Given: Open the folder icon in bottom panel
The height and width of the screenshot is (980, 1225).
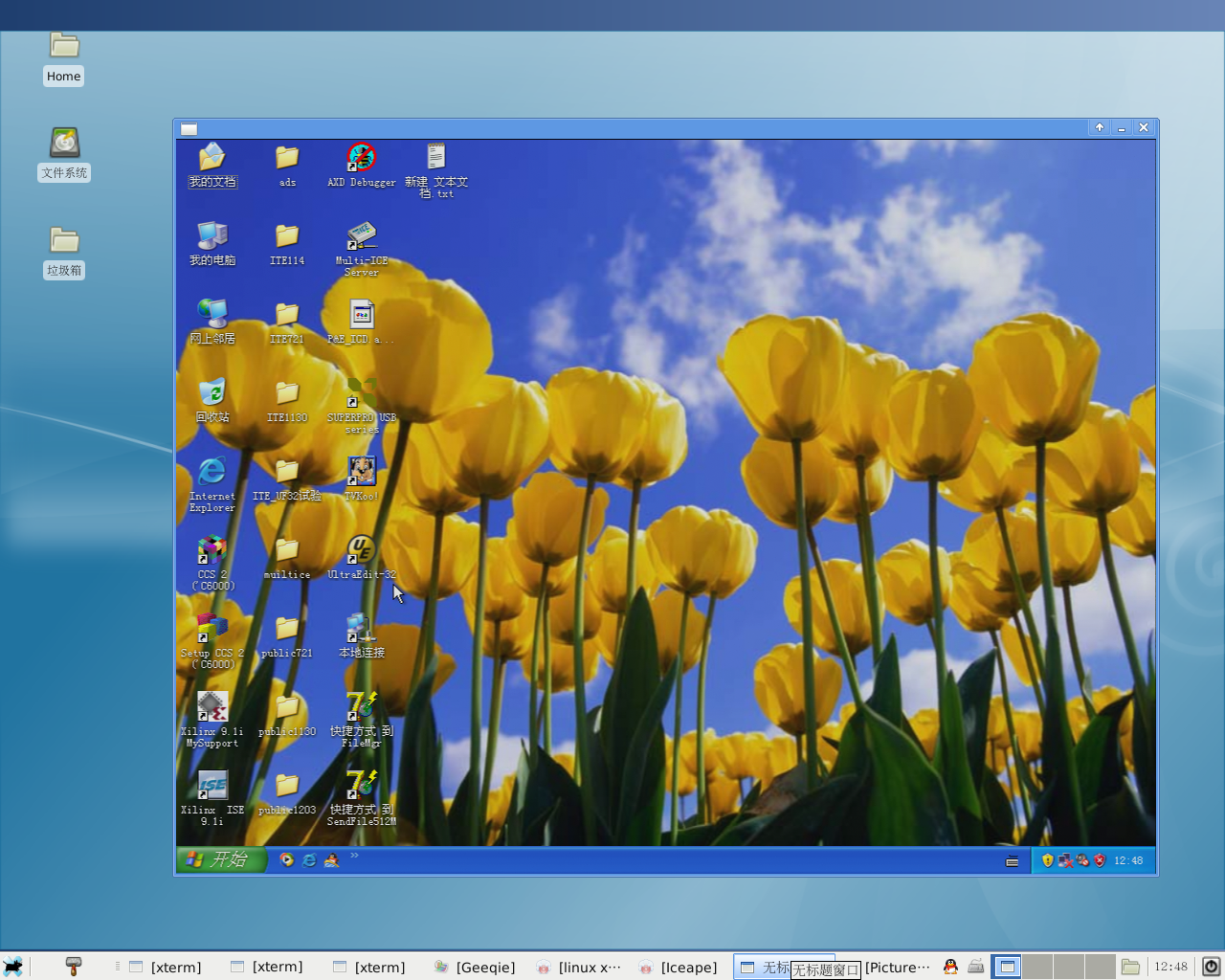Looking at the screenshot, I should (x=1130, y=967).
